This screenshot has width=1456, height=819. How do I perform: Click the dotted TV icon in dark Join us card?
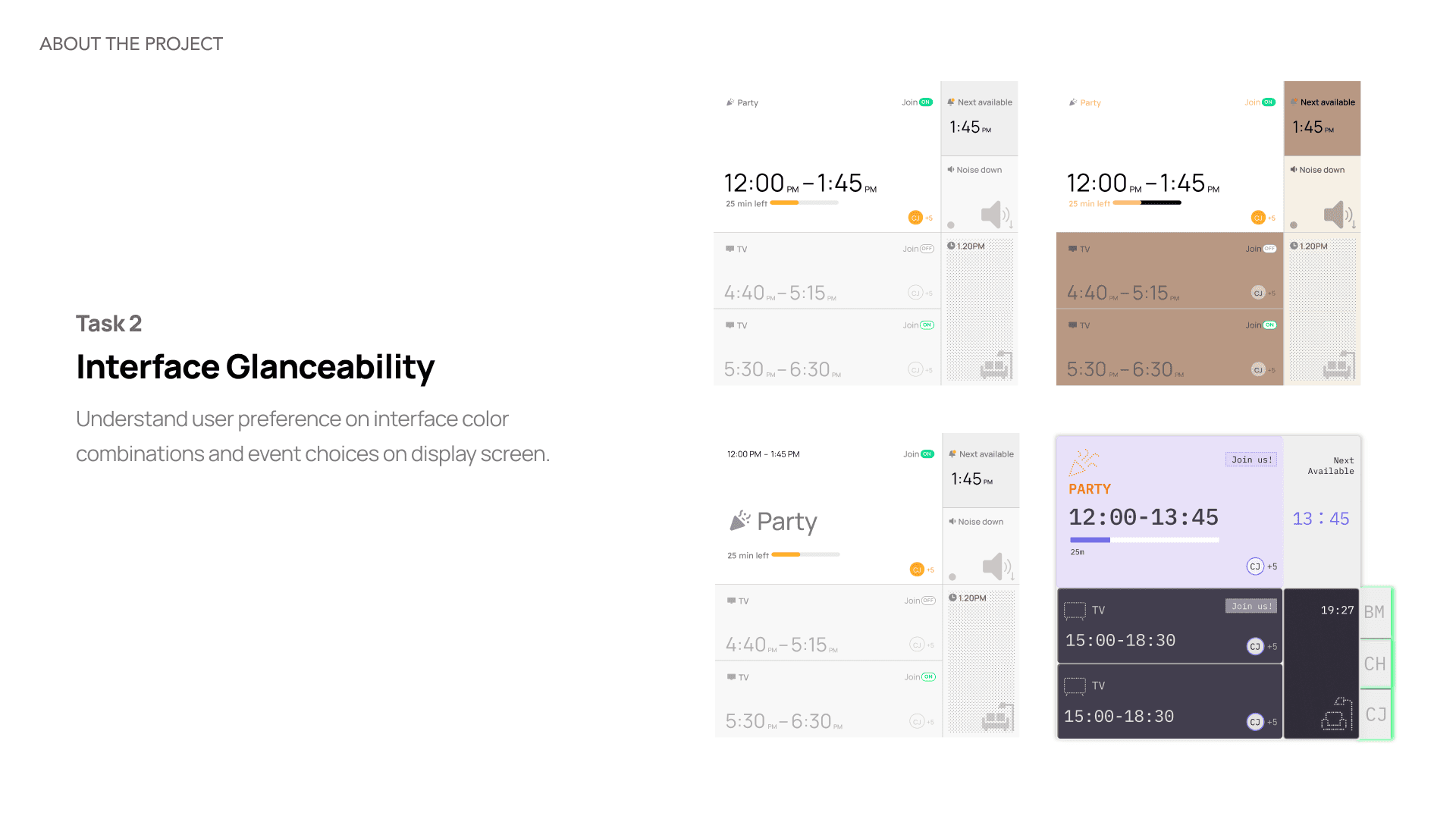click(x=1075, y=610)
